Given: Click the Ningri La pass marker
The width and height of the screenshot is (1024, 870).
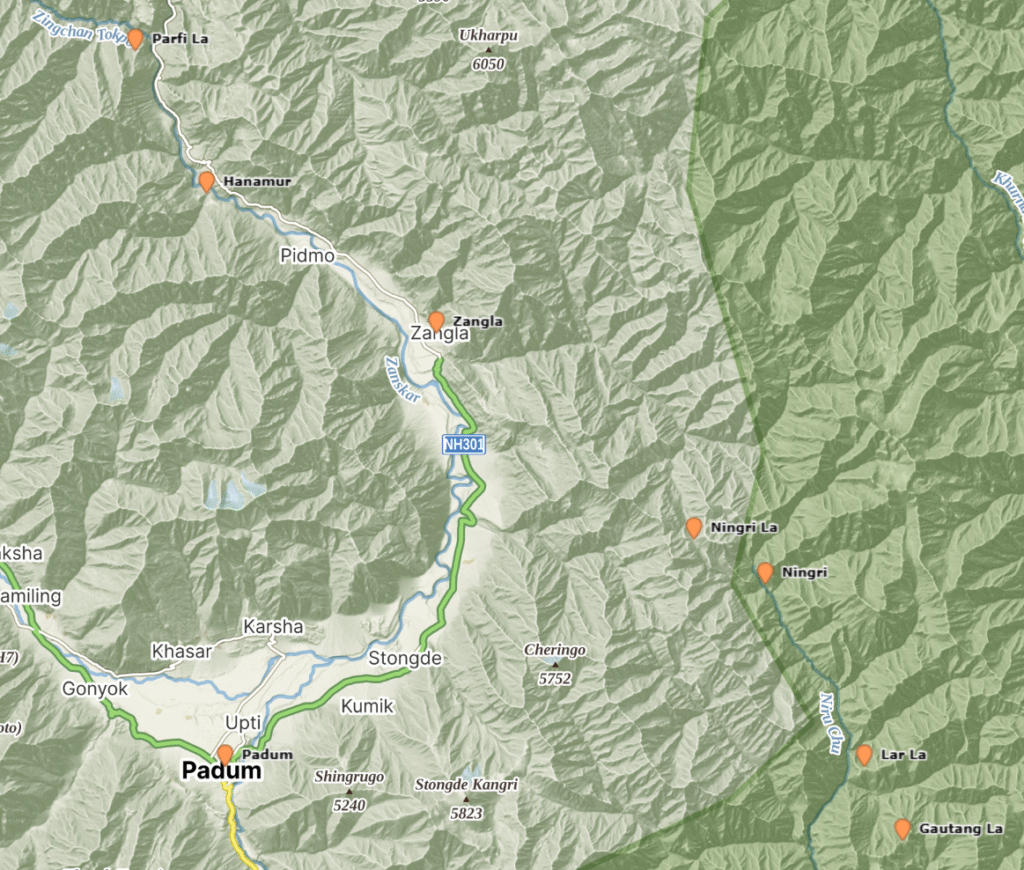Looking at the screenshot, I should (694, 527).
